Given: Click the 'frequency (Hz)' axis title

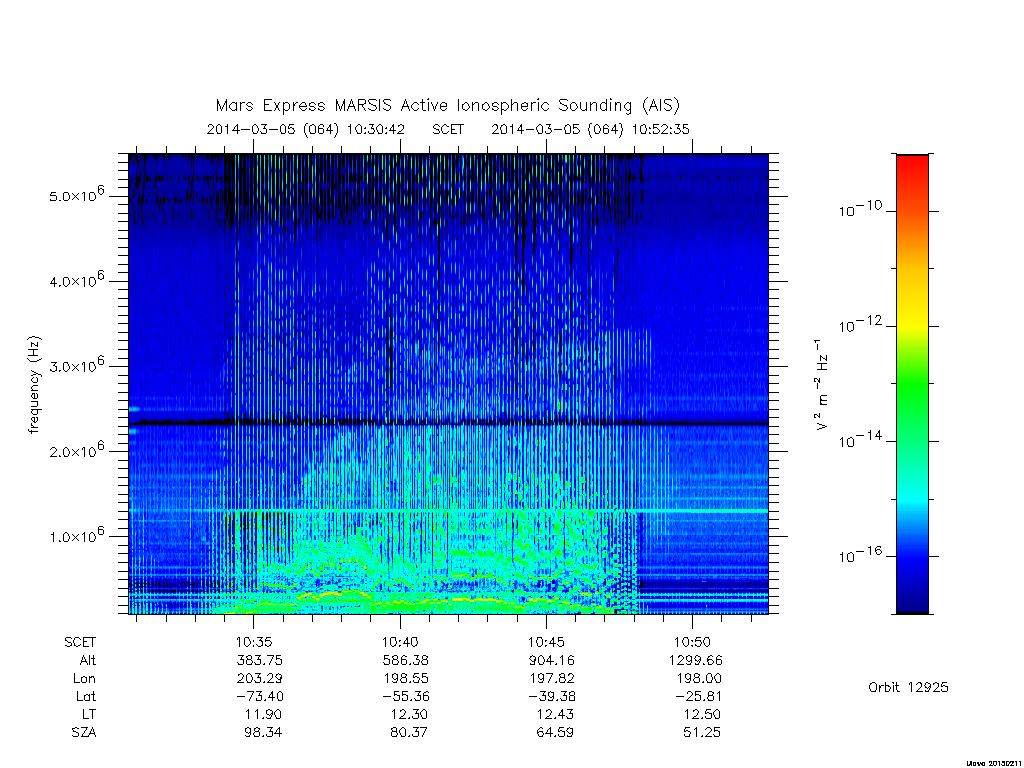Looking at the screenshot, I should pyautogui.click(x=35, y=385).
